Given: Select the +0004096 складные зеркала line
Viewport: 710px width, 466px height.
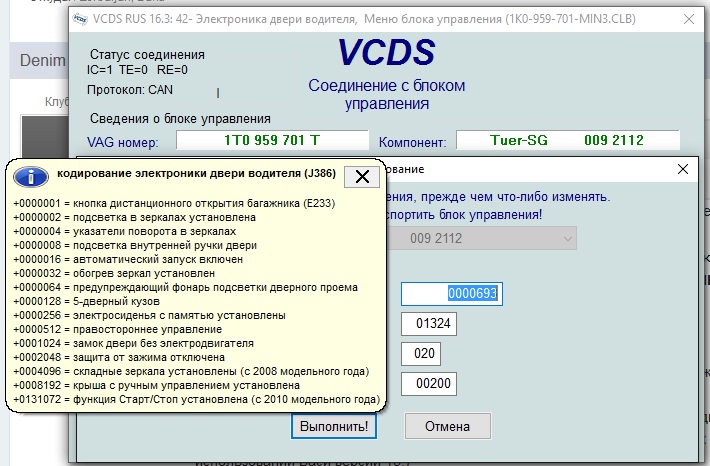Looking at the screenshot, I should (191, 371).
